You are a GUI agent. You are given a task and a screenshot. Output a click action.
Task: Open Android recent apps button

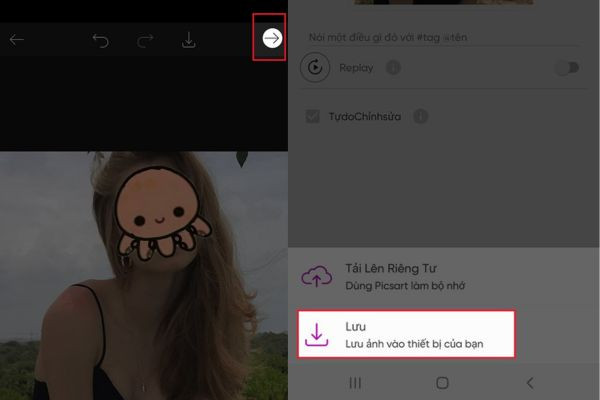coord(355,383)
